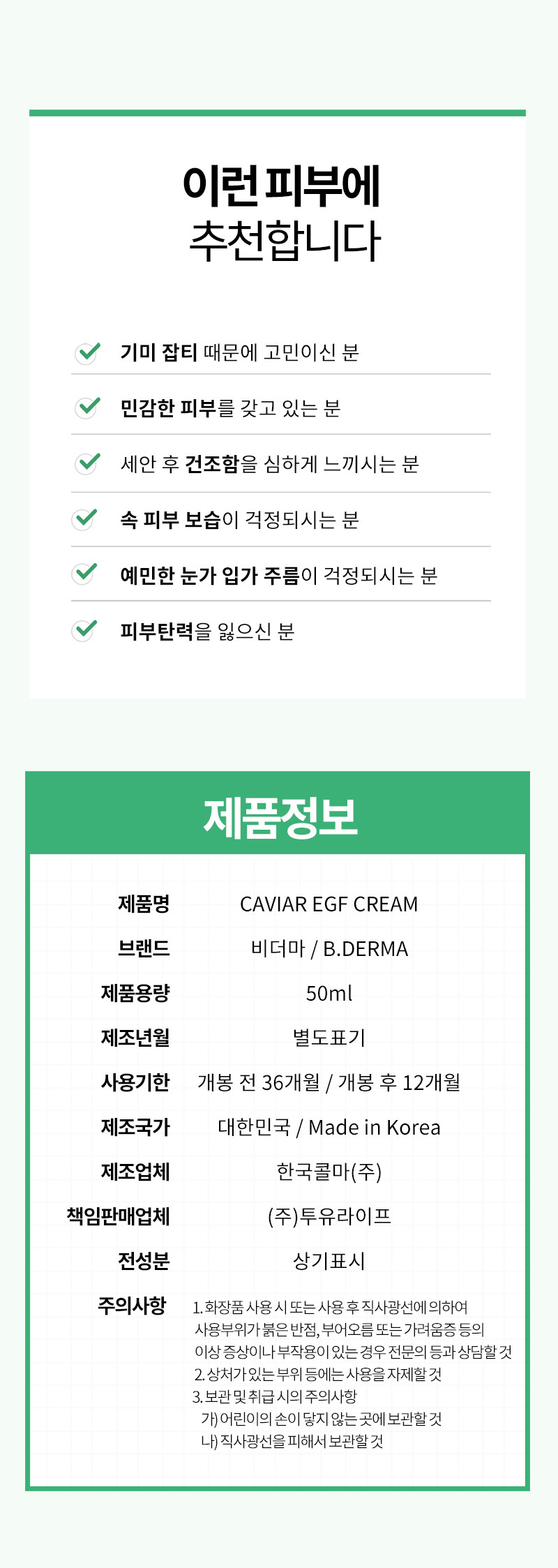Click the checkmark icon beside 기미 잡티
This screenshot has width=558, height=1568.
pyautogui.click(x=88, y=352)
